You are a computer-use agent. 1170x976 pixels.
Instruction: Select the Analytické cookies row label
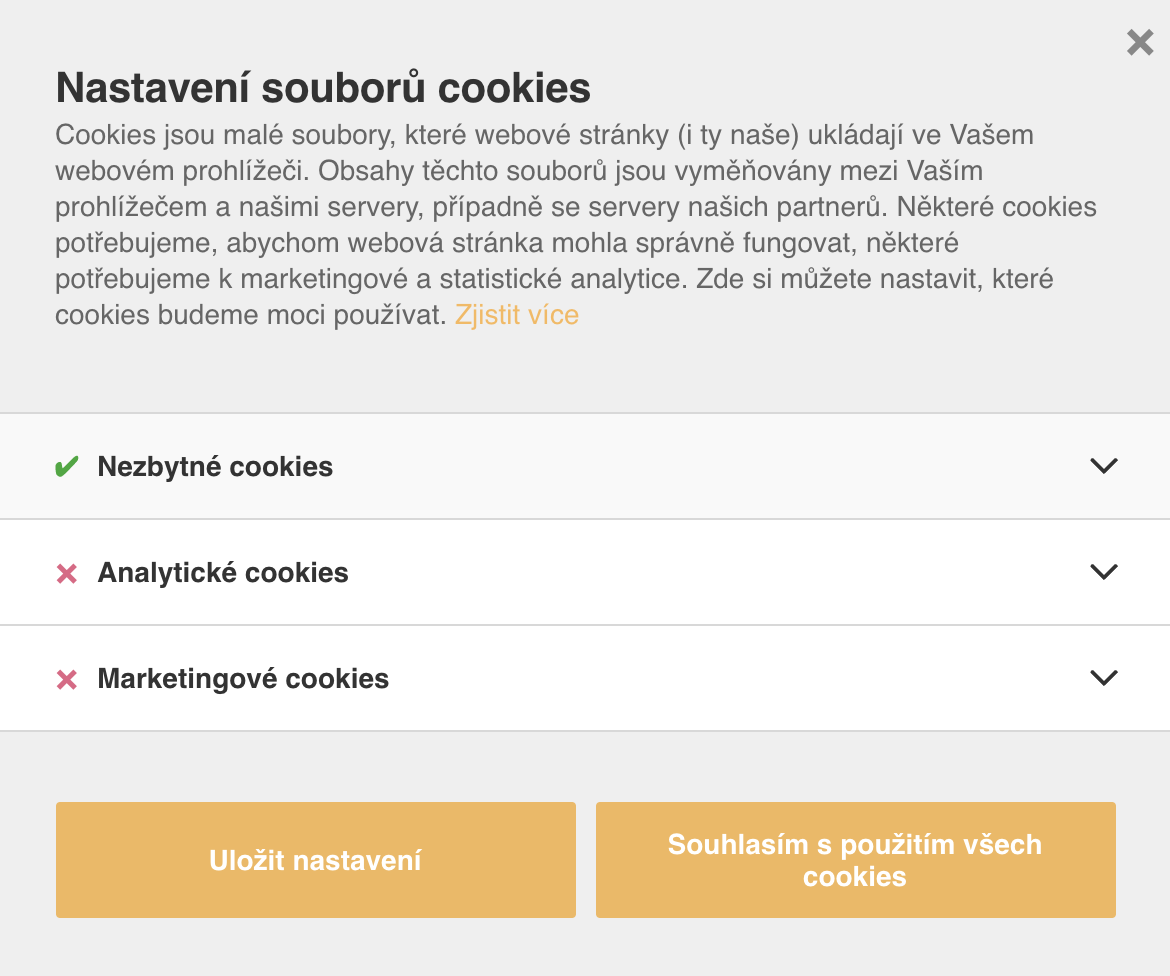222,572
